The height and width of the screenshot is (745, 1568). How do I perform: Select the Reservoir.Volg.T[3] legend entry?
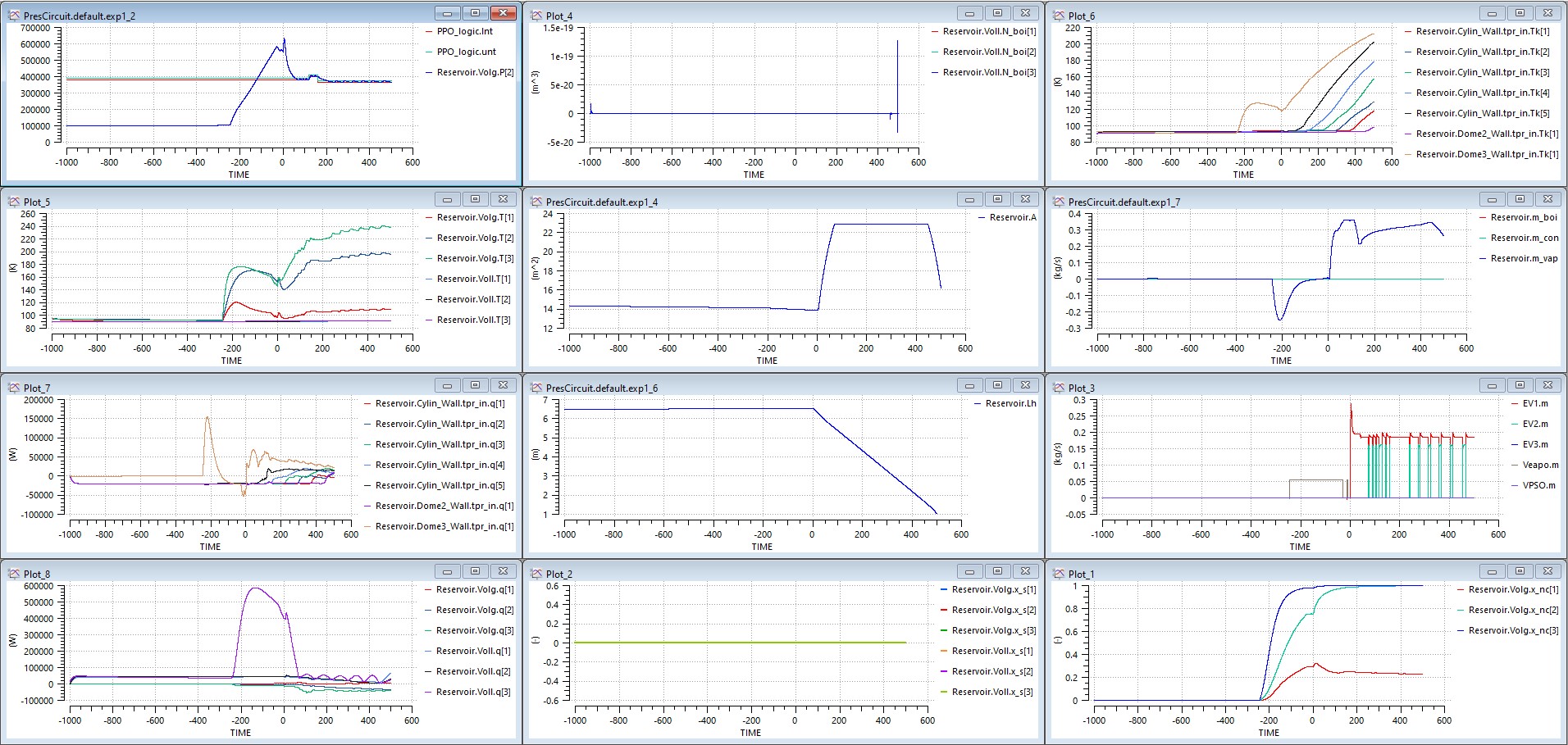pos(470,258)
